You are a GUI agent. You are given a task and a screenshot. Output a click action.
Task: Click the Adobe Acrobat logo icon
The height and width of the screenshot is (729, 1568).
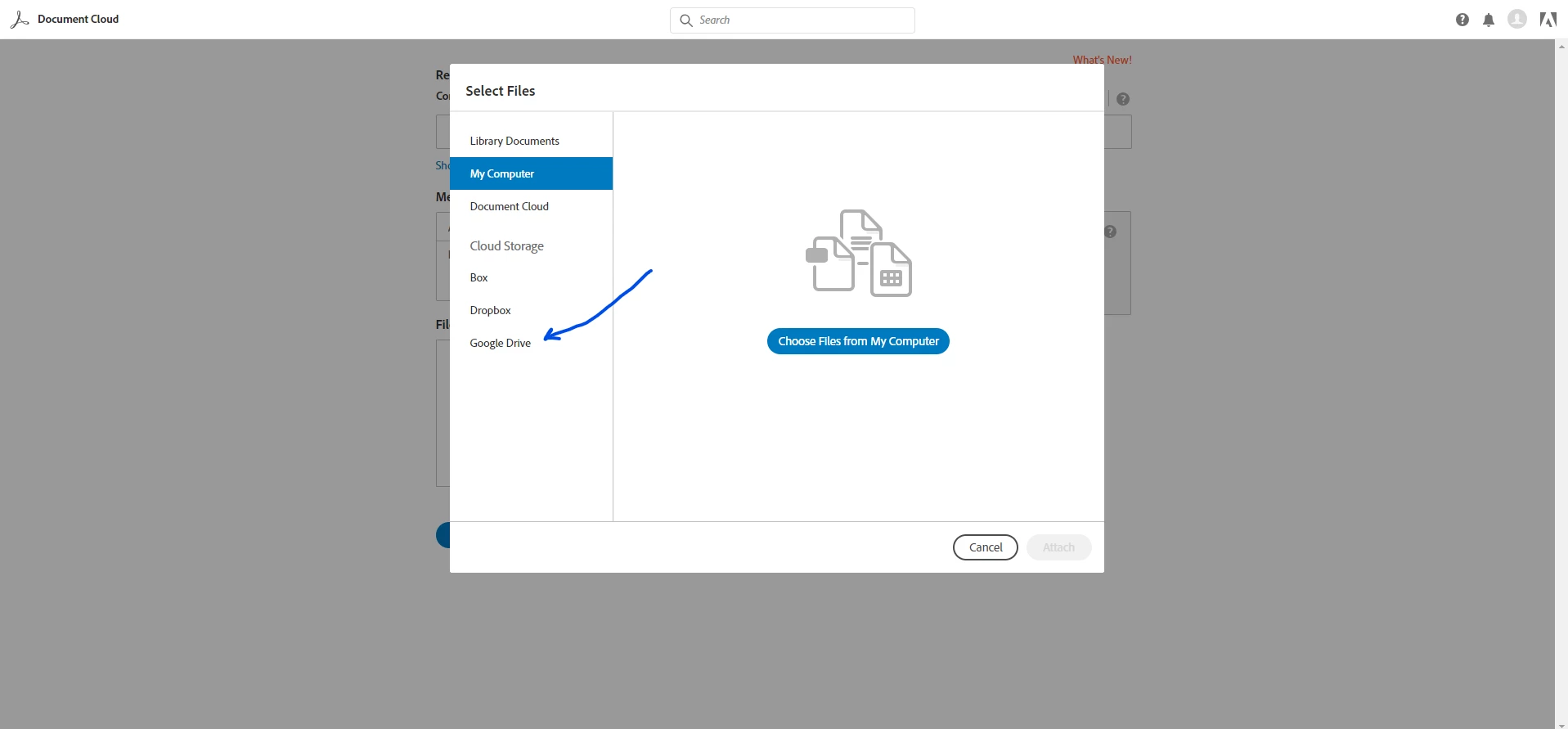[20, 20]
